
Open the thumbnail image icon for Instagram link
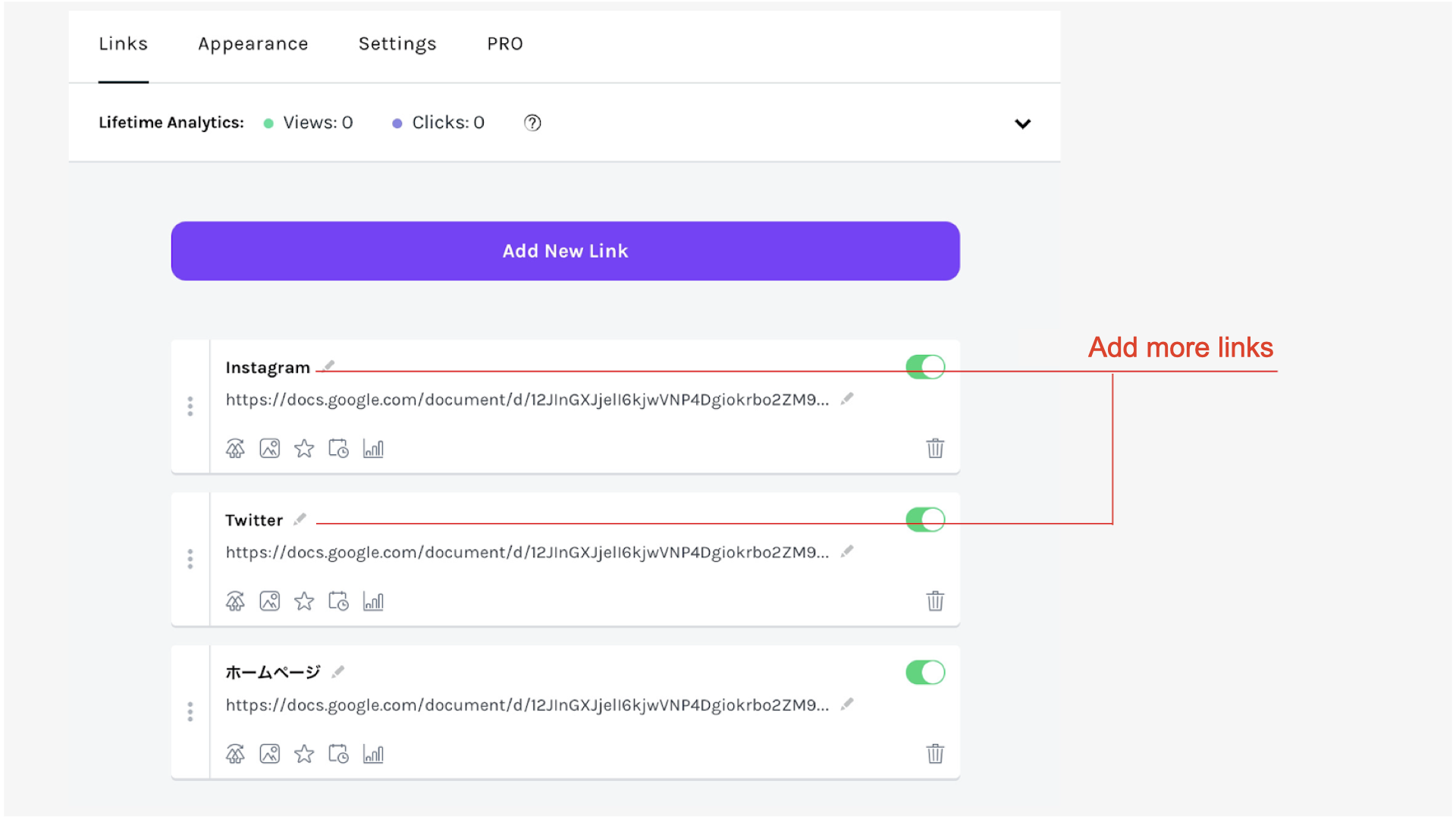pos(269,447)
